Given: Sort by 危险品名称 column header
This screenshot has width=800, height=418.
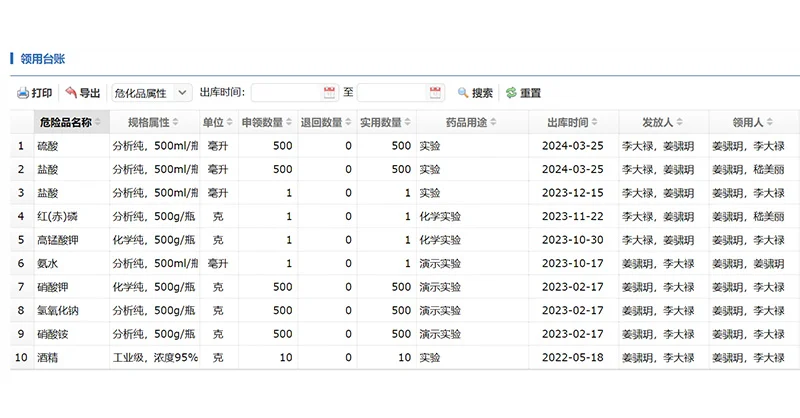Looking at the screenshot, I should [65, 122].
